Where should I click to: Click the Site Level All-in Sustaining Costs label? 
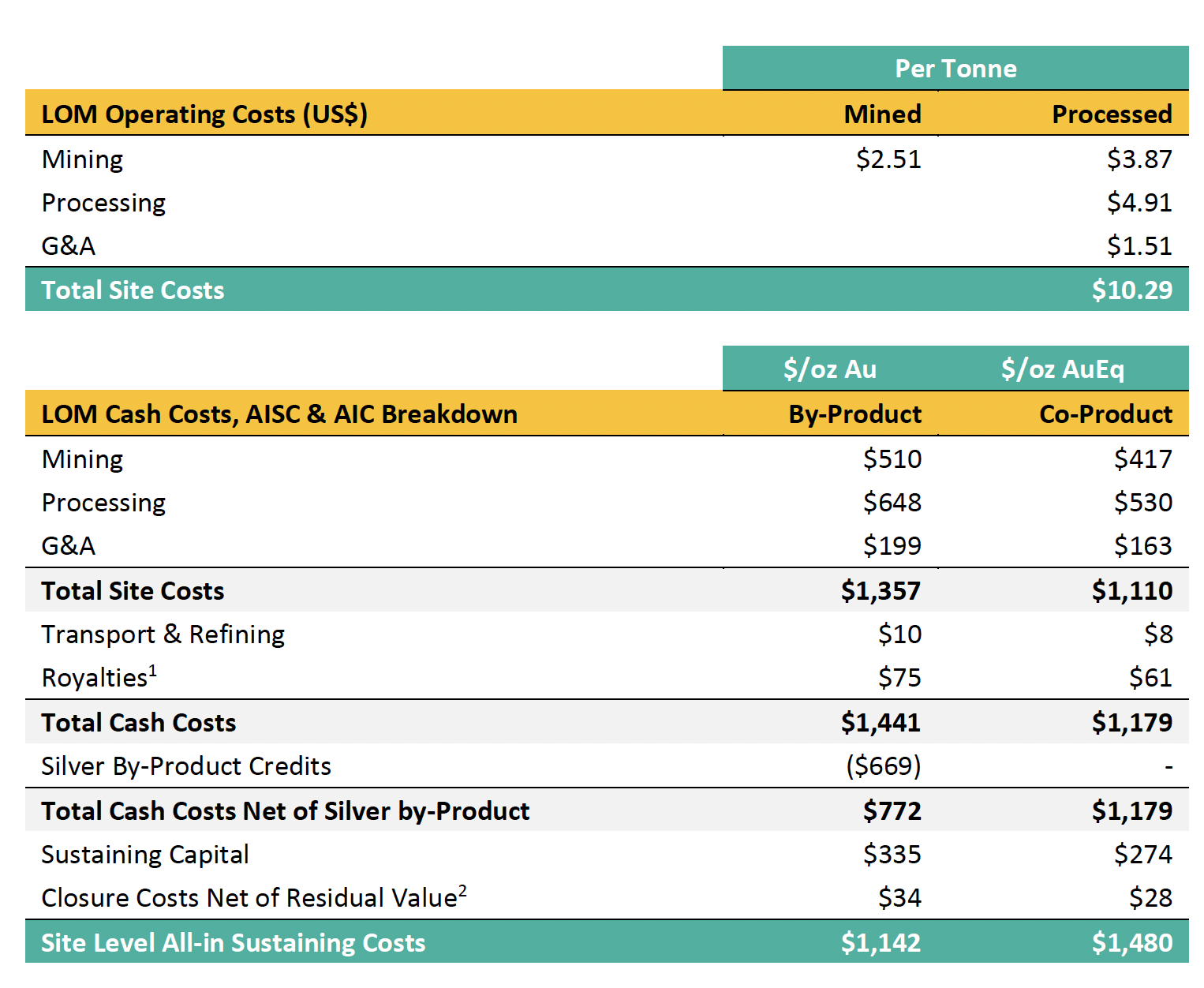point(233,943)
